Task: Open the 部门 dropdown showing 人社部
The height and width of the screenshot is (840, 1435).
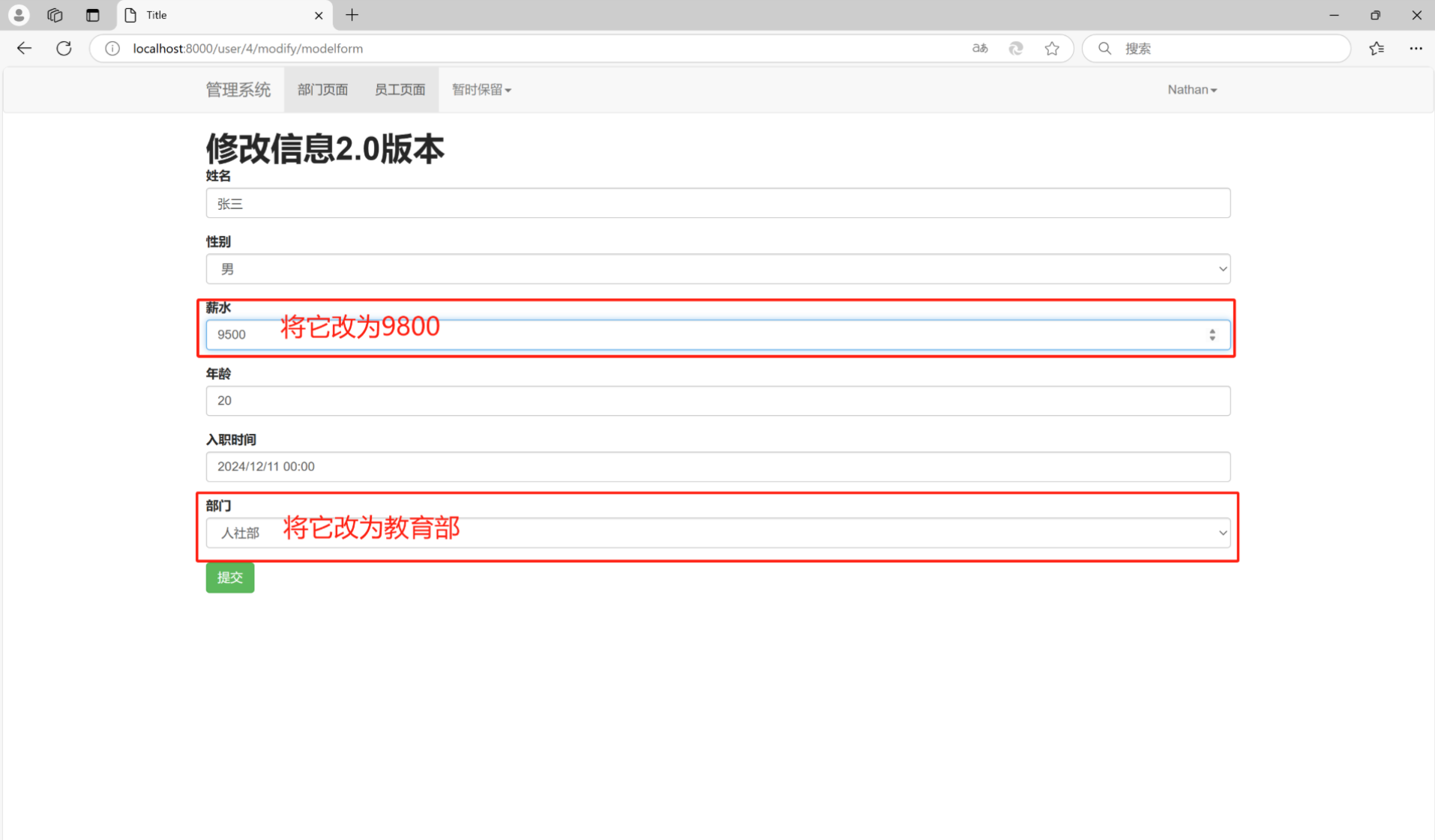Action: pos(718,533)
